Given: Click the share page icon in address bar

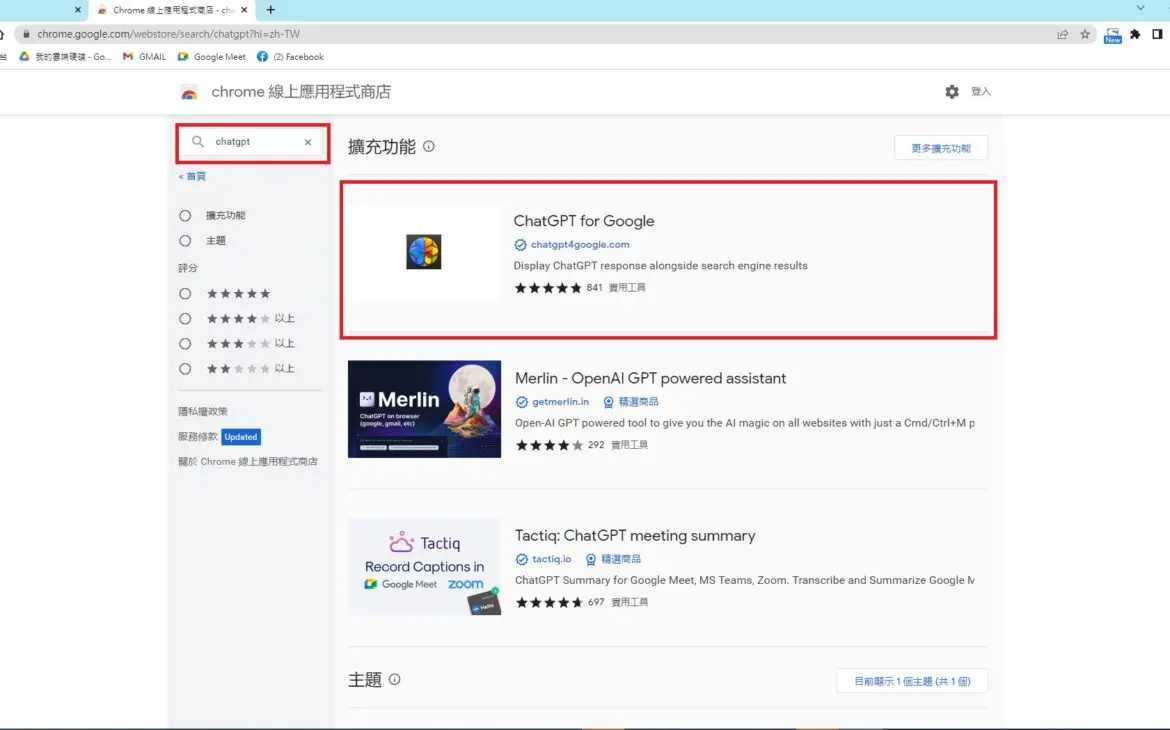Looking at the screenshot, I should tap(1062, 34).
